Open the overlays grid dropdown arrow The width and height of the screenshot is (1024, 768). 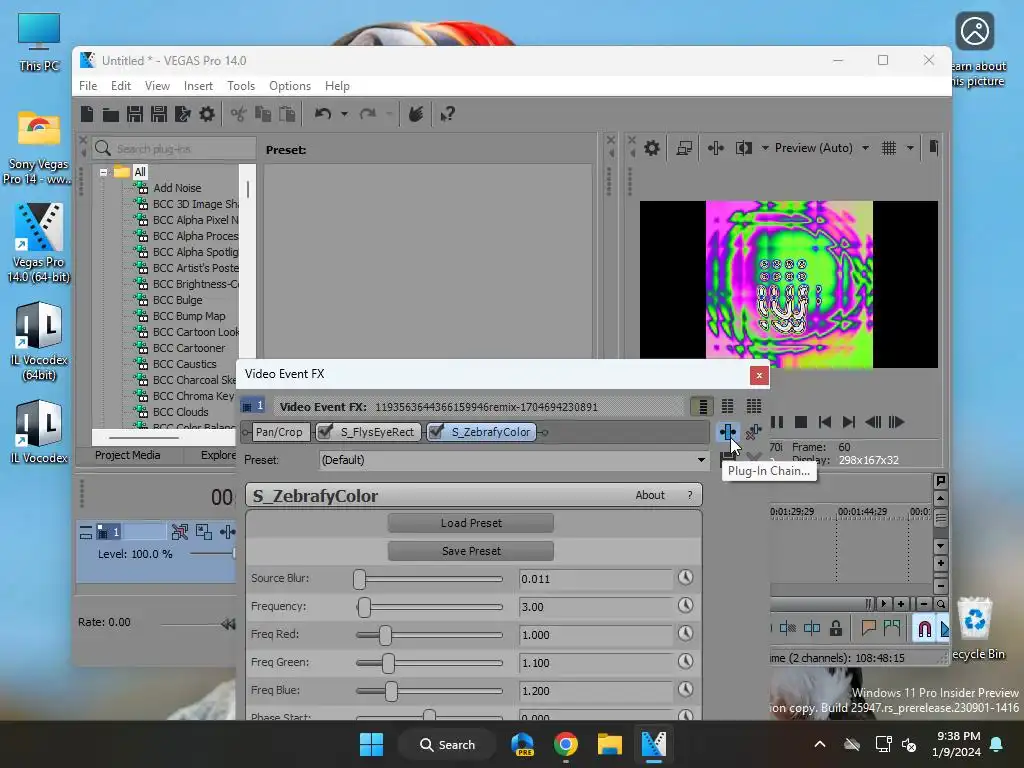click(910, 148)
